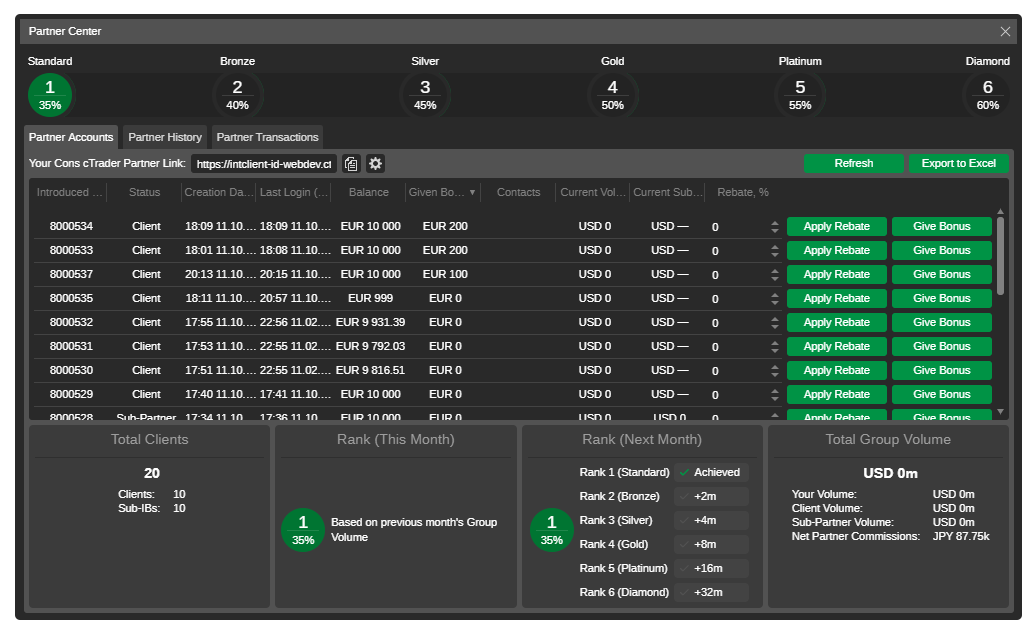This screenshot has height=633, width=1033.
Task: Select the Bronze rank 2 circle
Action: [237, 96]
